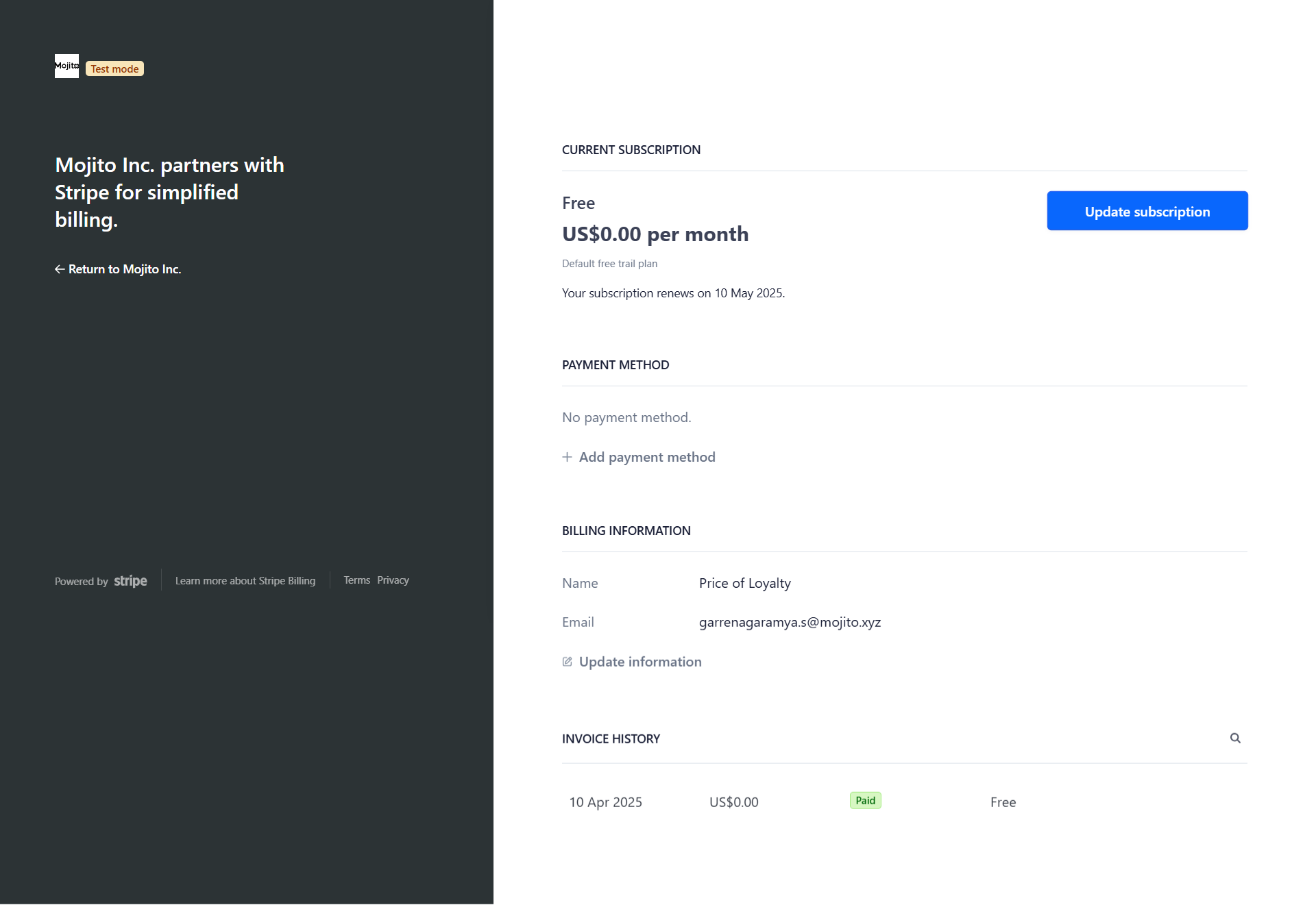The width and height of the screenshot is (1316, 905).
Task: Click the invoice history search icon
Action: [x=1235, y=738]
